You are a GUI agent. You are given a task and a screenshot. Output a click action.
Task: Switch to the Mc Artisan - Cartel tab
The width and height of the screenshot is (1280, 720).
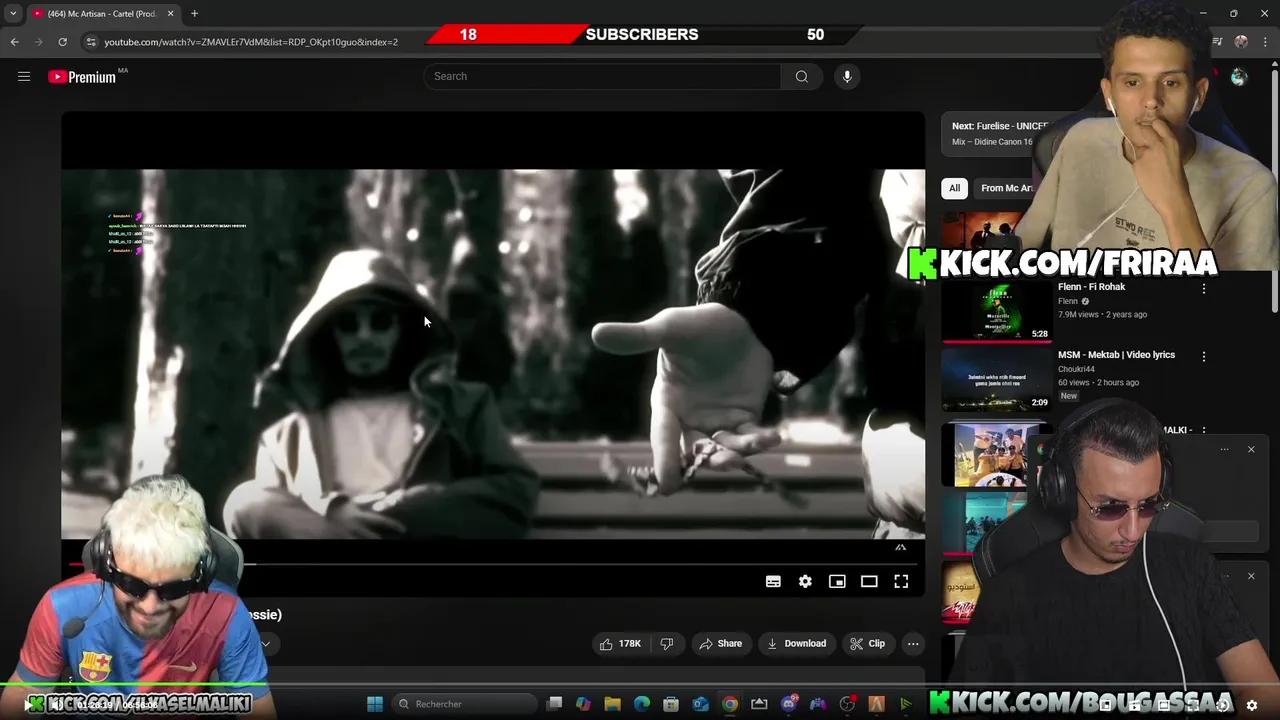pos(103,14)
